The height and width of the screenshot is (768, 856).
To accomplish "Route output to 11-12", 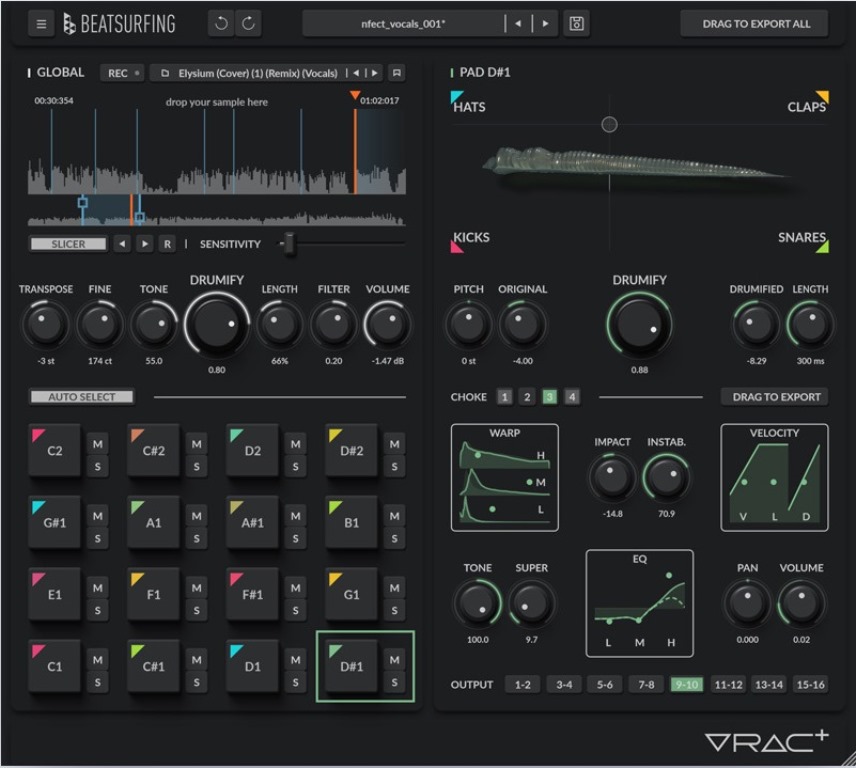I will coord(728,684).
